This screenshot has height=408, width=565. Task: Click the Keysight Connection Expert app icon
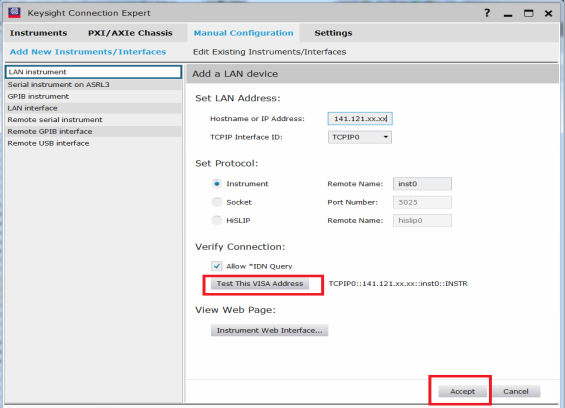tap(14, 13)
